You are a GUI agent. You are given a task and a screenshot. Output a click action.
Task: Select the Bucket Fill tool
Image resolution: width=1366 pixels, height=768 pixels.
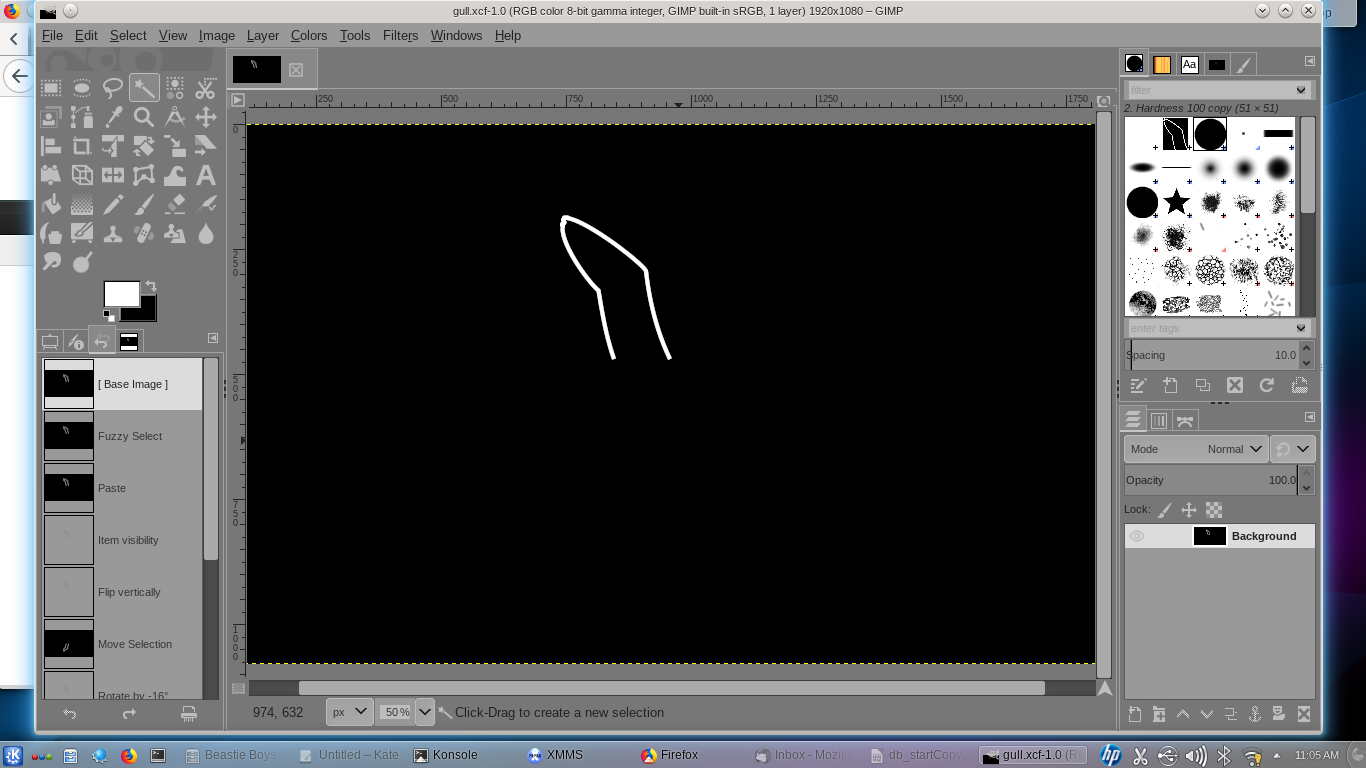51,204
